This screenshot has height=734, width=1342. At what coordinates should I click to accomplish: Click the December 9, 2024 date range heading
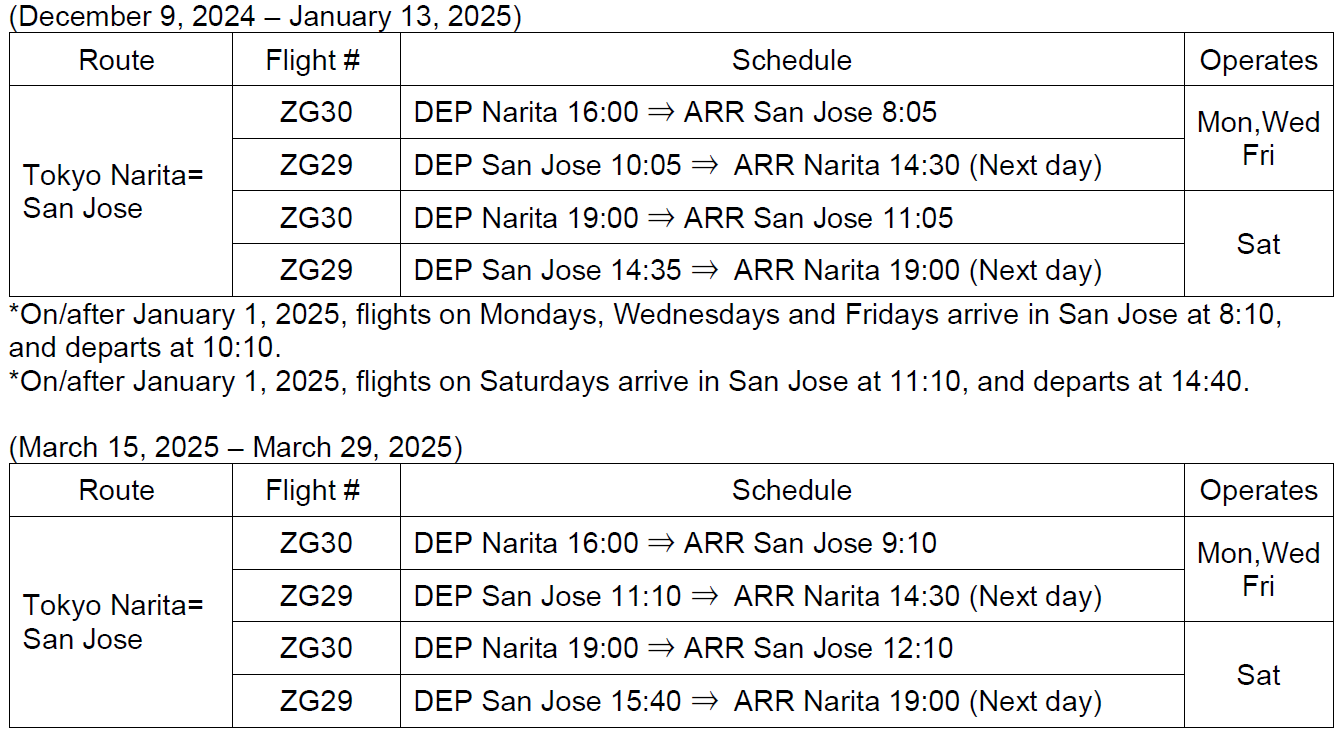pyautogui.click(x=265, y=17)
